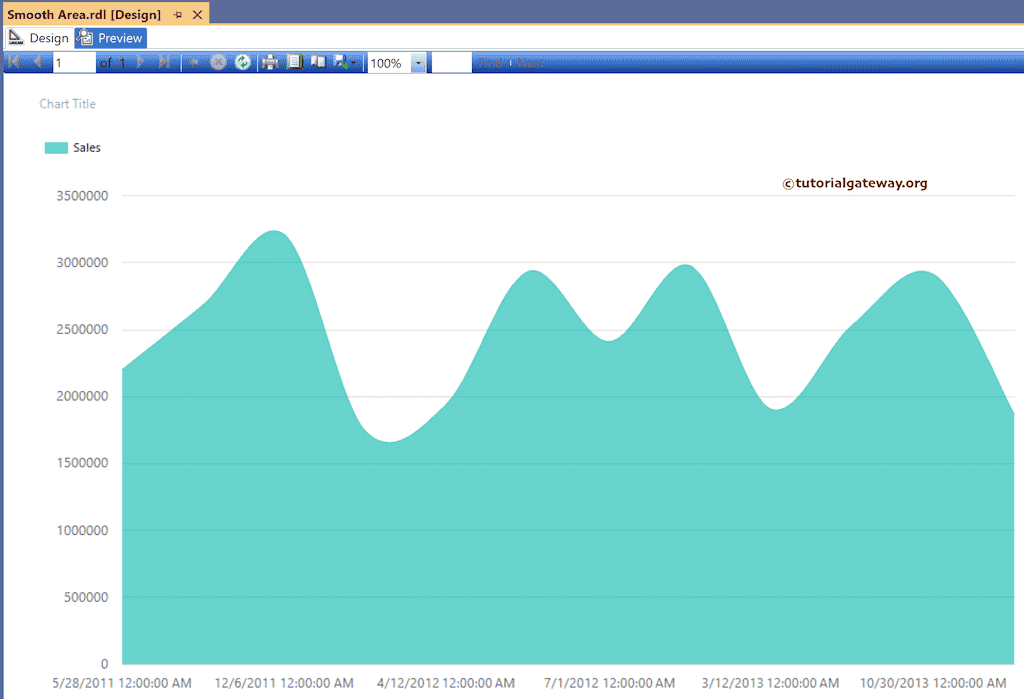
Task: Click the 2000000 axis label
Action: (82, 396)
